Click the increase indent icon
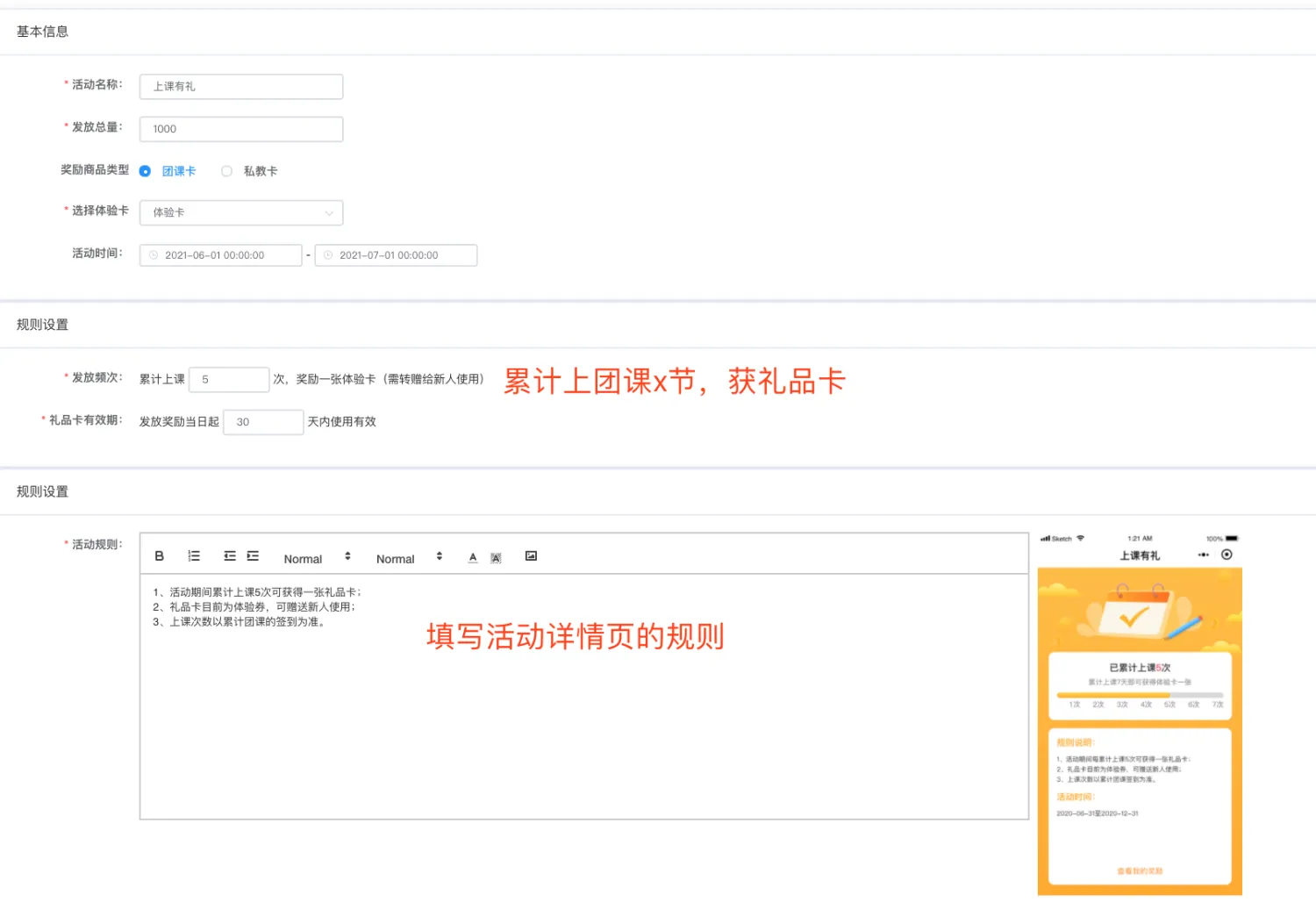This screenshot has height=902, width=1316. click(x=253, y=556)
